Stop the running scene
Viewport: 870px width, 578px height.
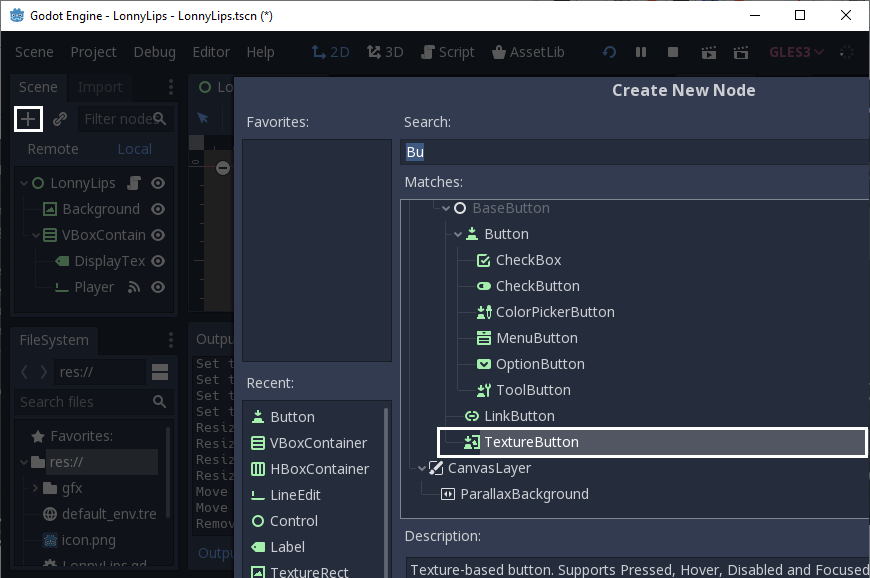coord(673,52)
